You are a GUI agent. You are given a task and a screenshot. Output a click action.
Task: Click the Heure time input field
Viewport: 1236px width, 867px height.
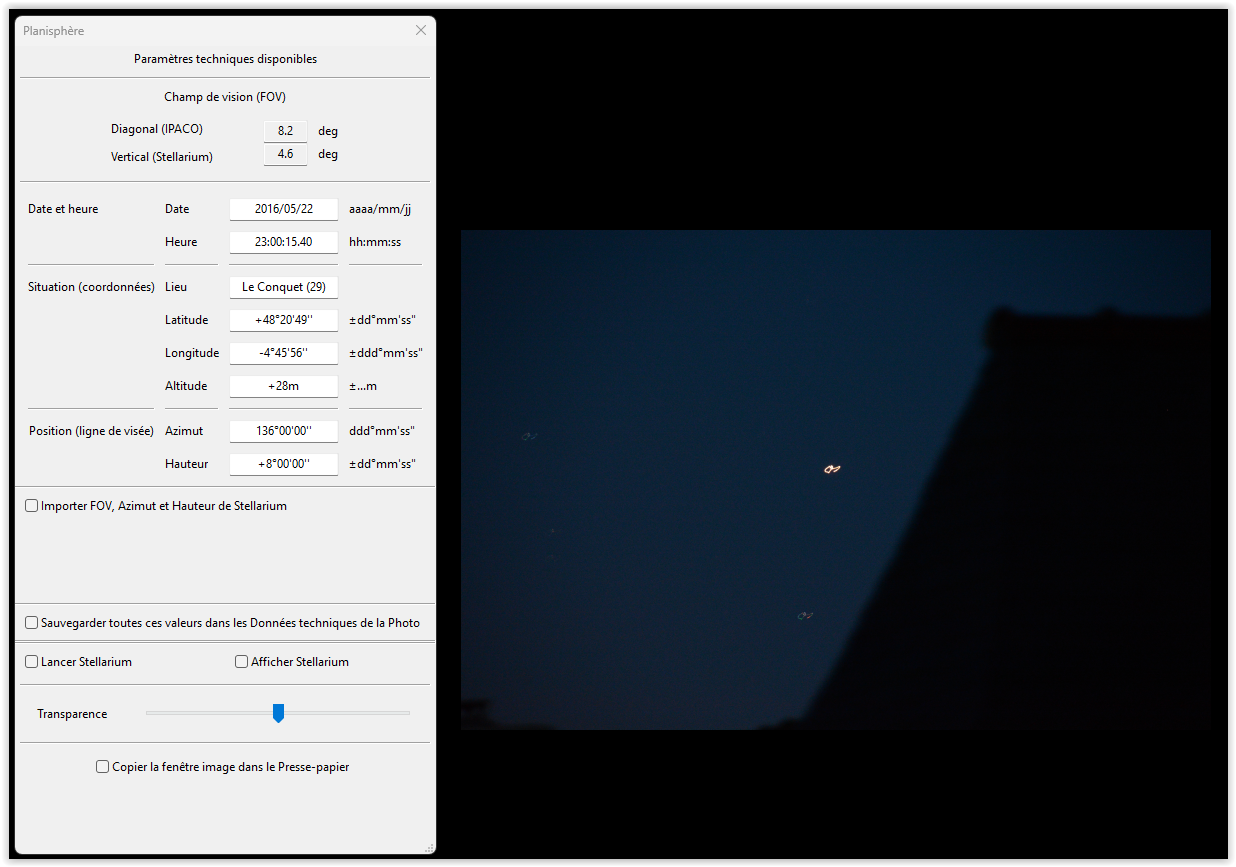283,242
